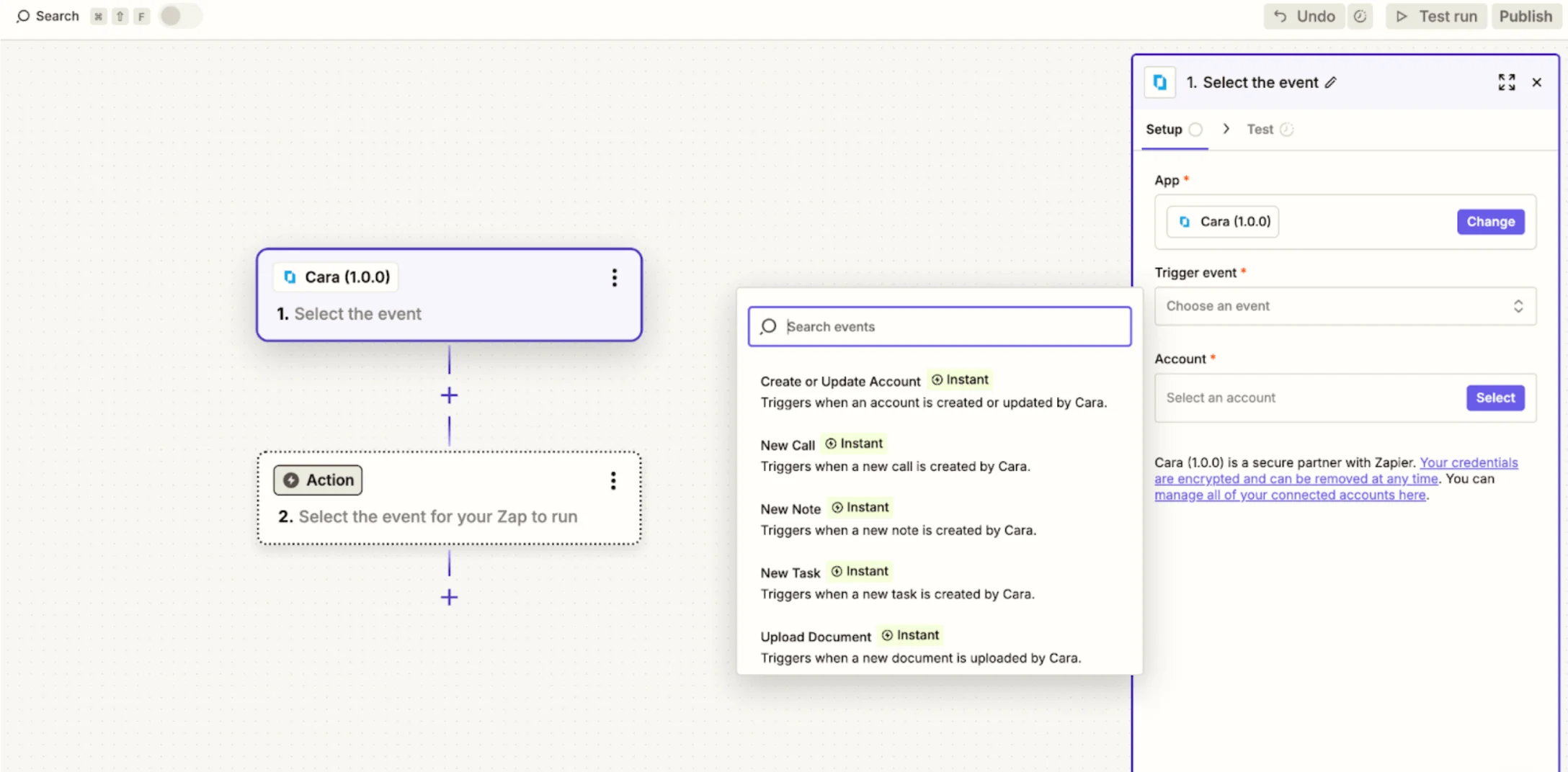The image size is (1568, 772).
Task: Click the Select account button
Action: [x=1495, y=398]
